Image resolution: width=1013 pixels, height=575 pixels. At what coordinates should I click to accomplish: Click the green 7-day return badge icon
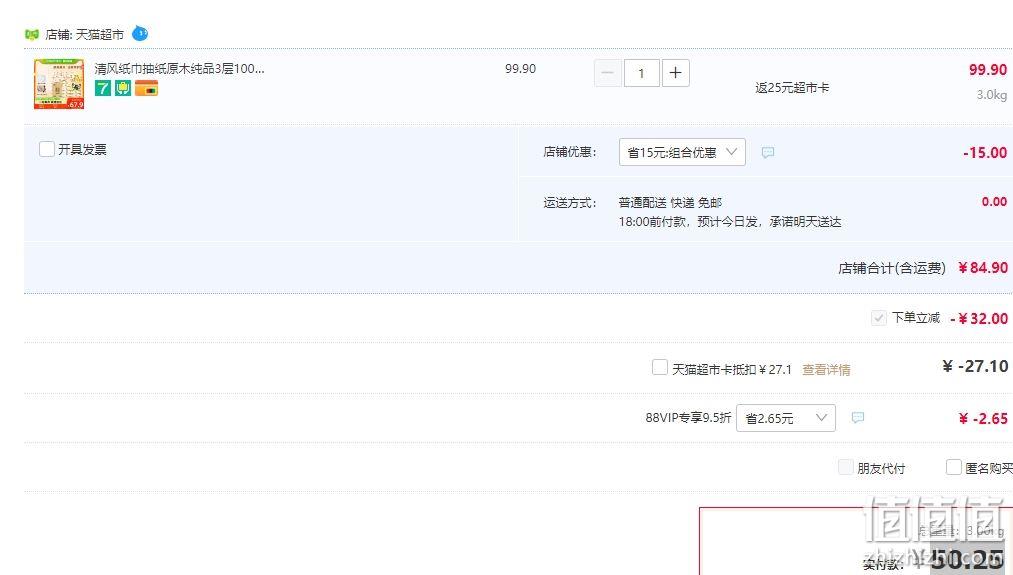(x=103, y=88)
